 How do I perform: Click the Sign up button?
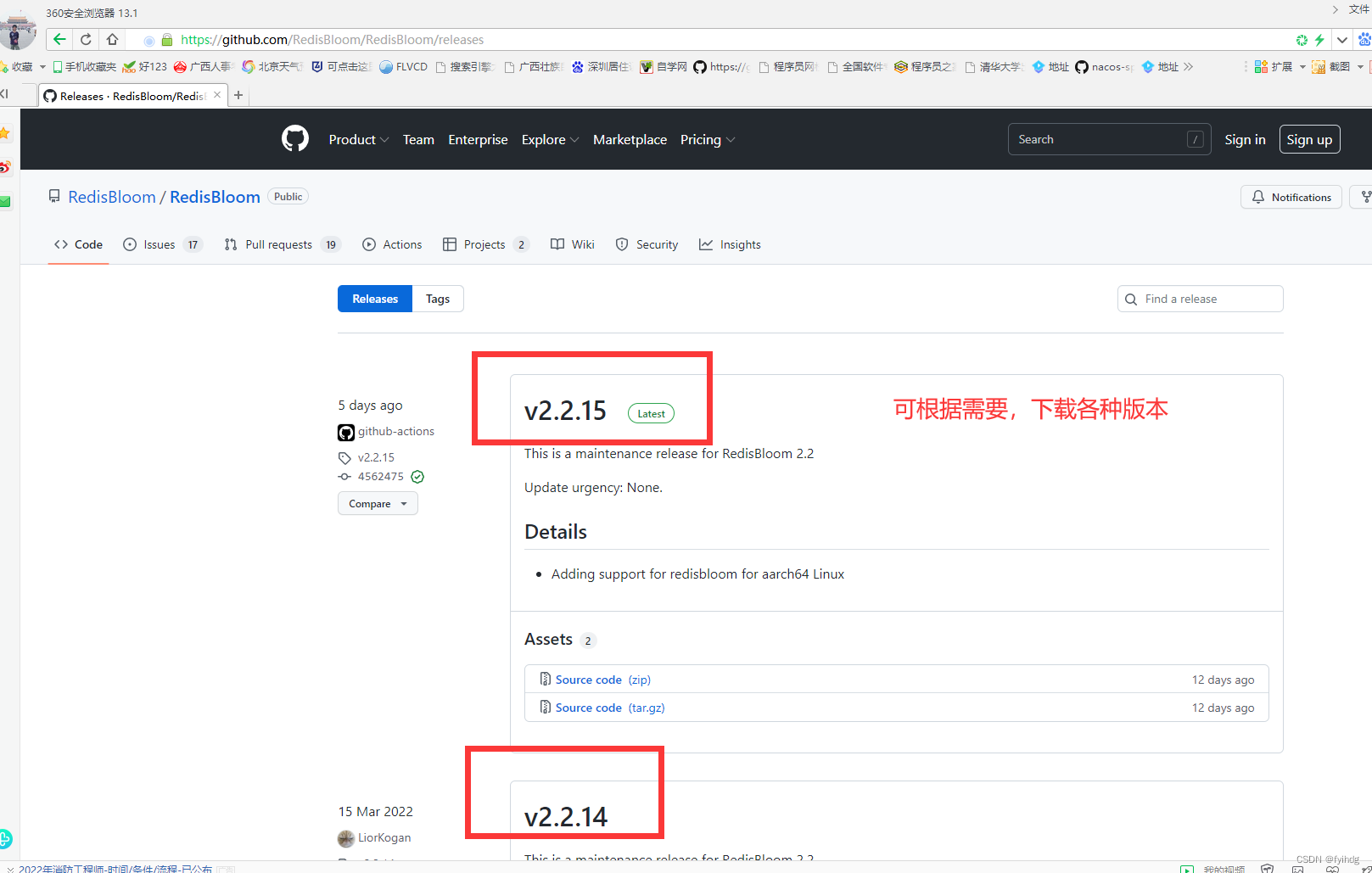coord(1309,140)
